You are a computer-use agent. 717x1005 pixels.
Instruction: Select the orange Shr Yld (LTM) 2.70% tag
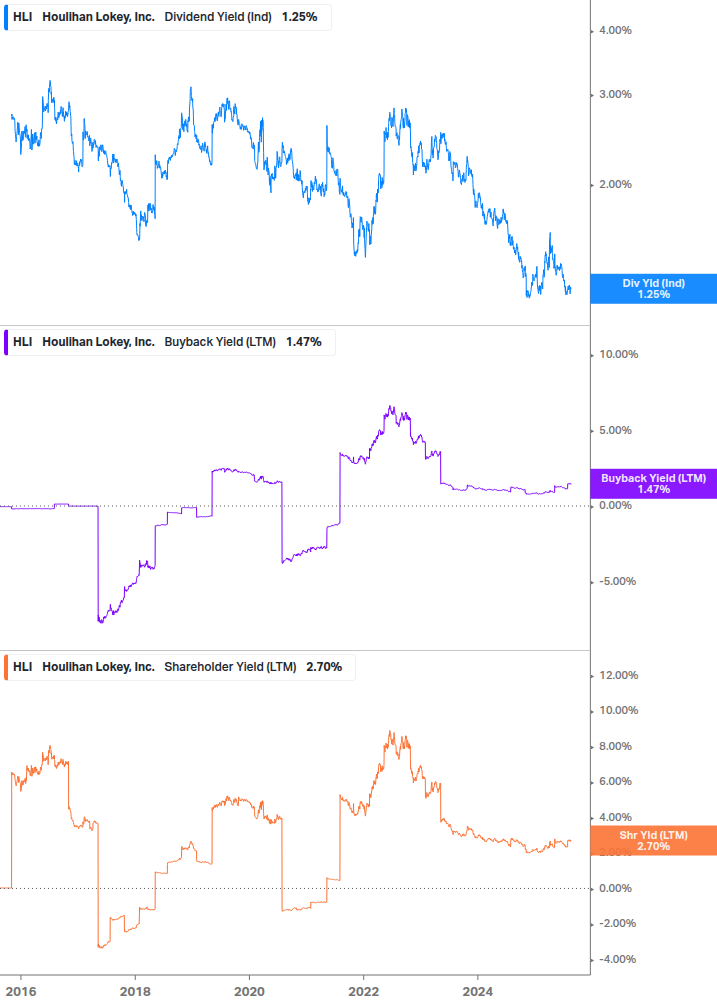click(x=654, y=840)
